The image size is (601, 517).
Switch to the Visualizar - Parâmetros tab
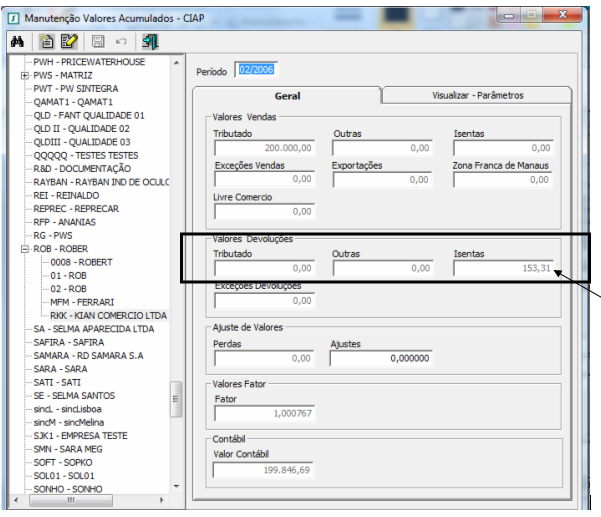coord(477,96)
